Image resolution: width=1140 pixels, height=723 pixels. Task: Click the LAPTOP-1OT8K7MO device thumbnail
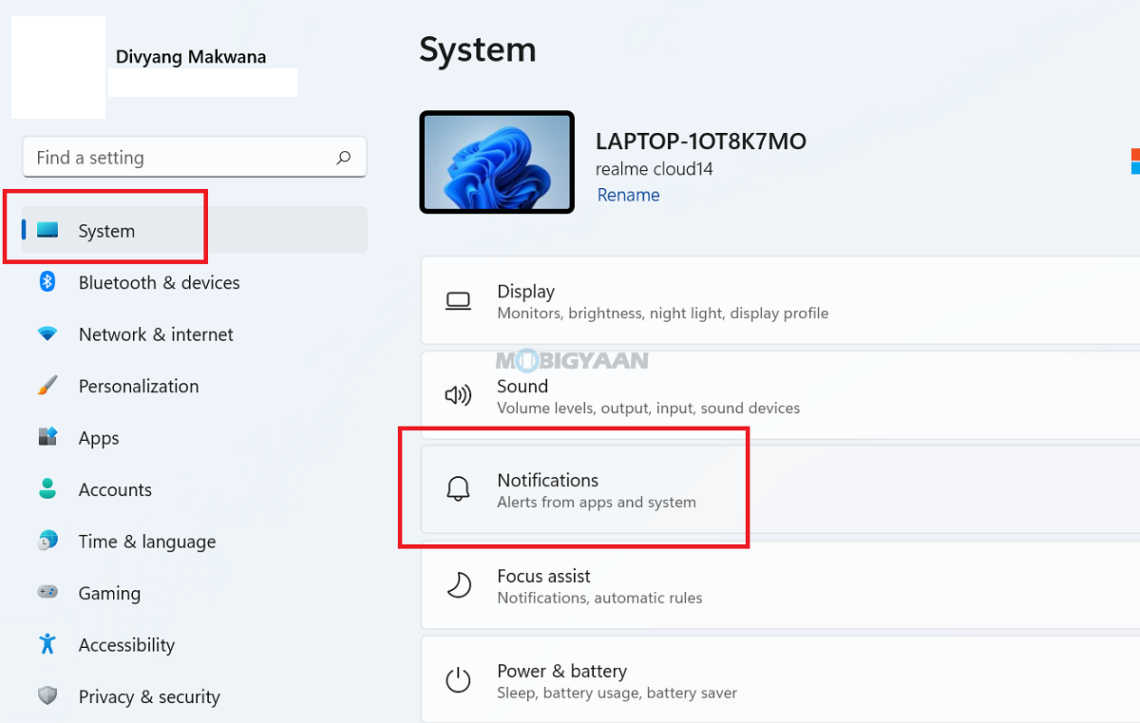(x=497, y=162)
